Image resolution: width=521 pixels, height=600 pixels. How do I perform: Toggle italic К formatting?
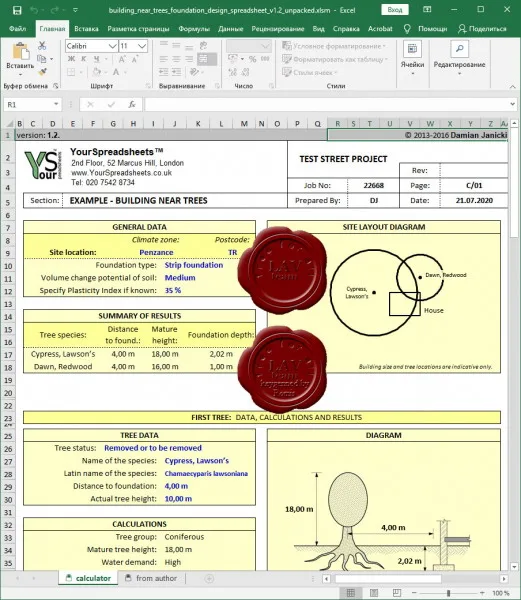click(x=83, y=59)
